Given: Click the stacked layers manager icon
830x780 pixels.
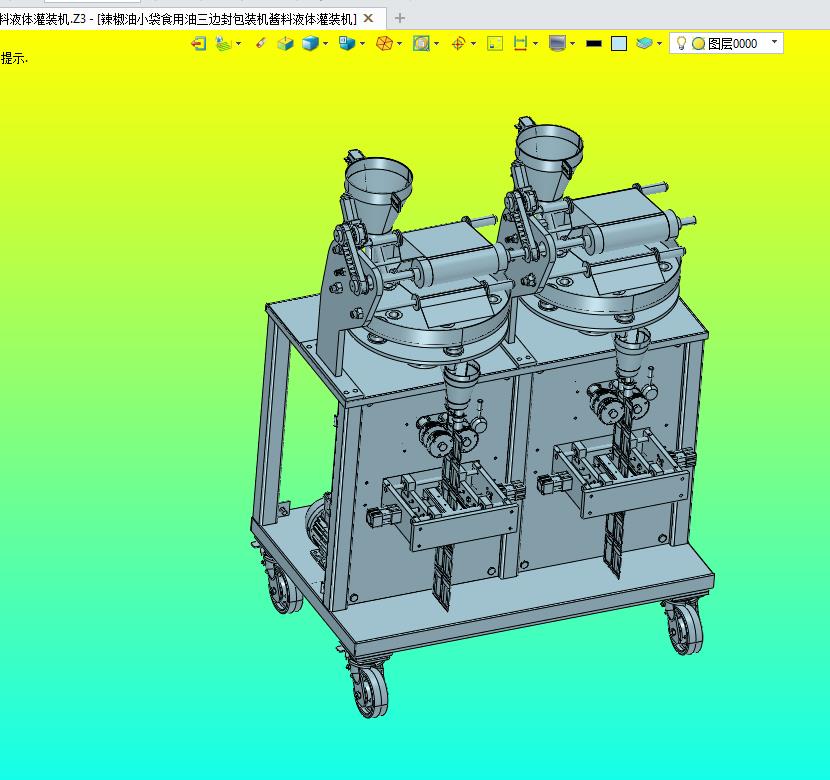Looking at the screenshot, I should [644, 43].
